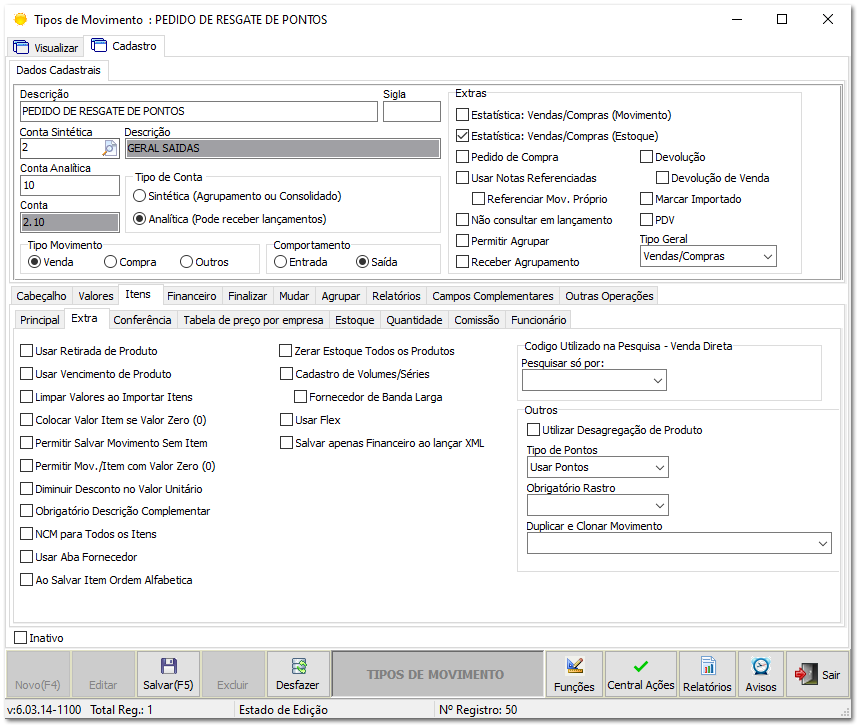The height and width of the screenshot is (728, 860).
Task: Click inside the Sigla input field
Action: [x=410, y=110]
